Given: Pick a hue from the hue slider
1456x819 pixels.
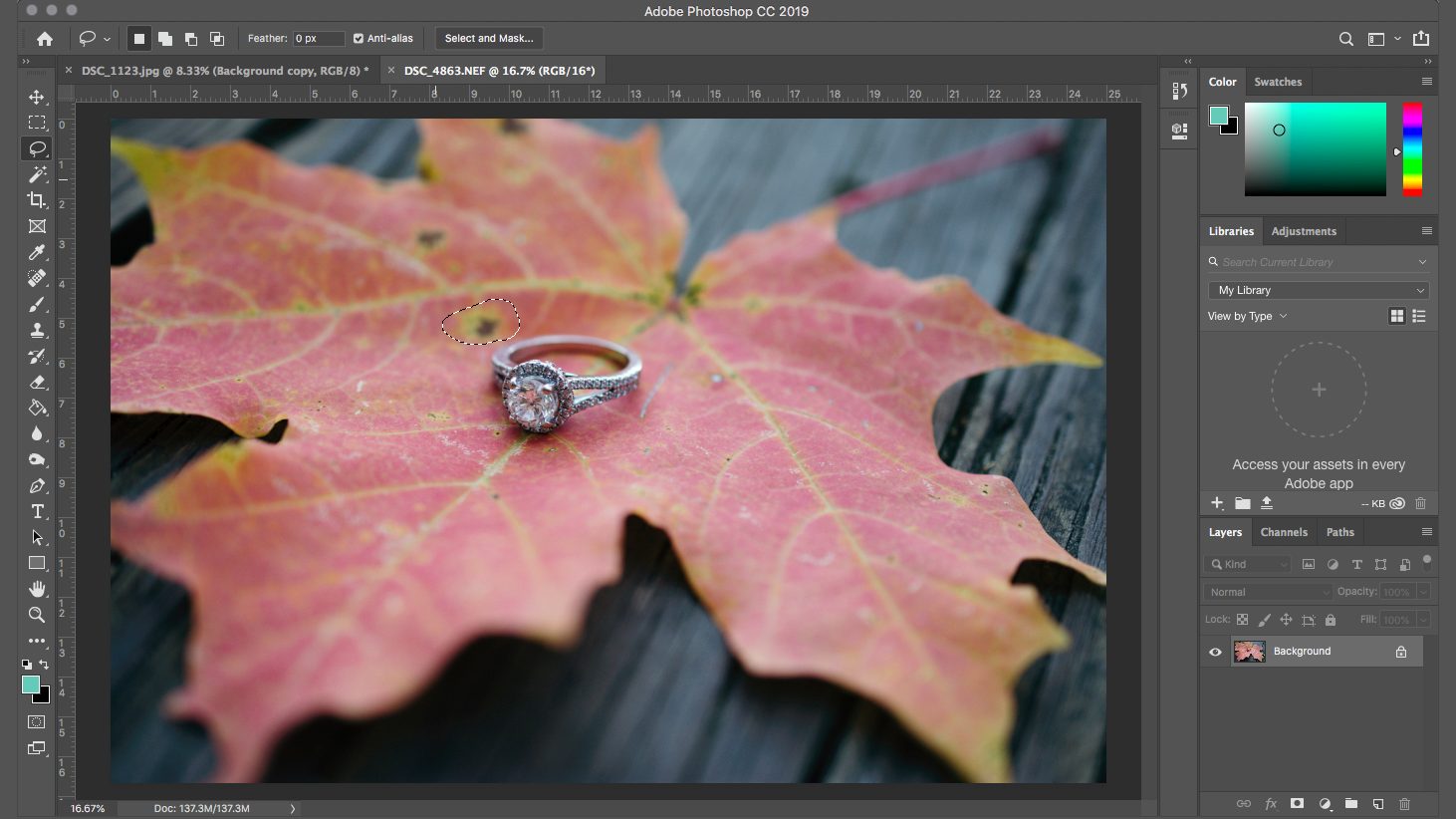Looking at the screenshot, I should [x=1412, y=149].
